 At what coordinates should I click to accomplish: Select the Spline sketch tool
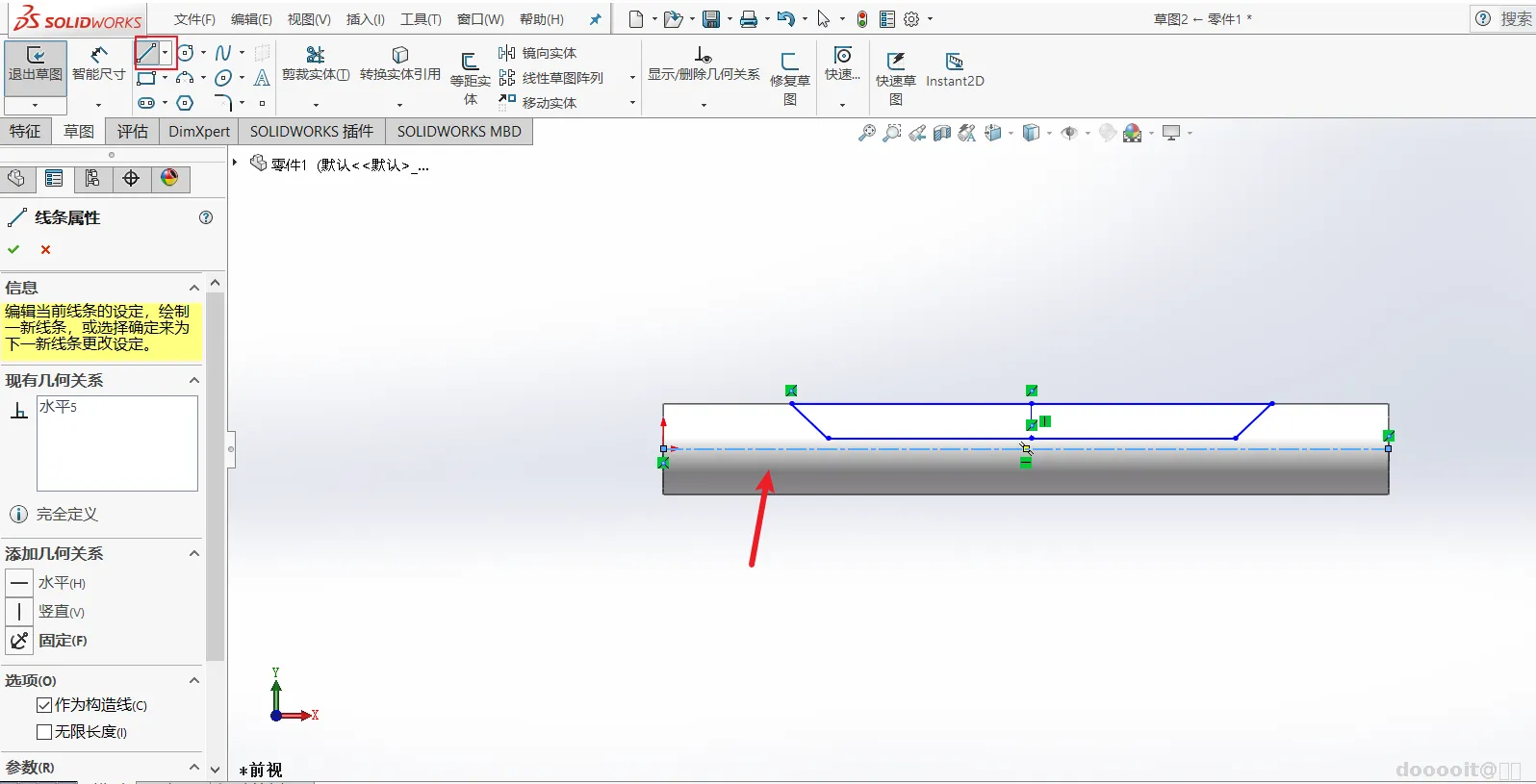[223, 53]
